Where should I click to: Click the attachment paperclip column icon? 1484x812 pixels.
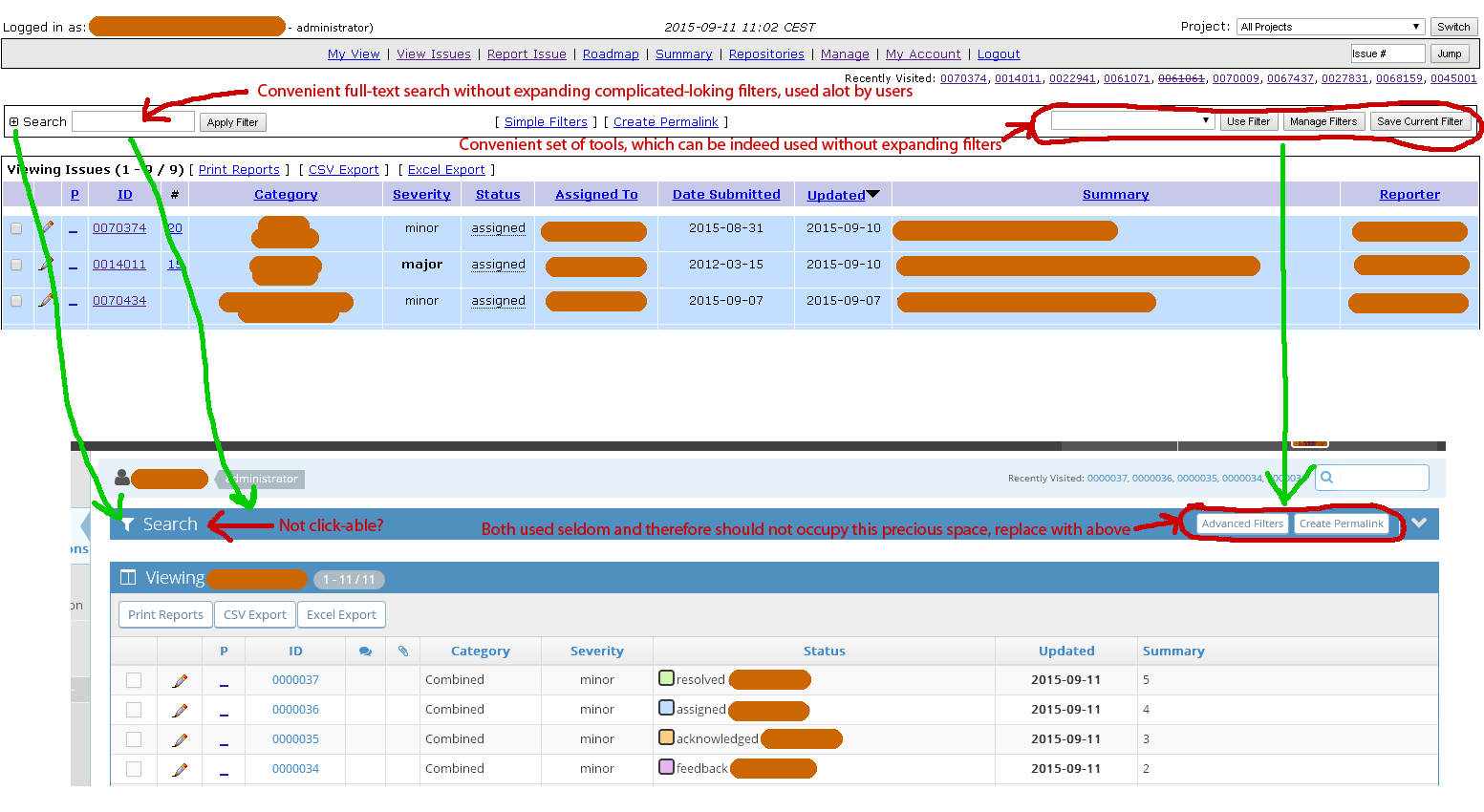point(403,652)
